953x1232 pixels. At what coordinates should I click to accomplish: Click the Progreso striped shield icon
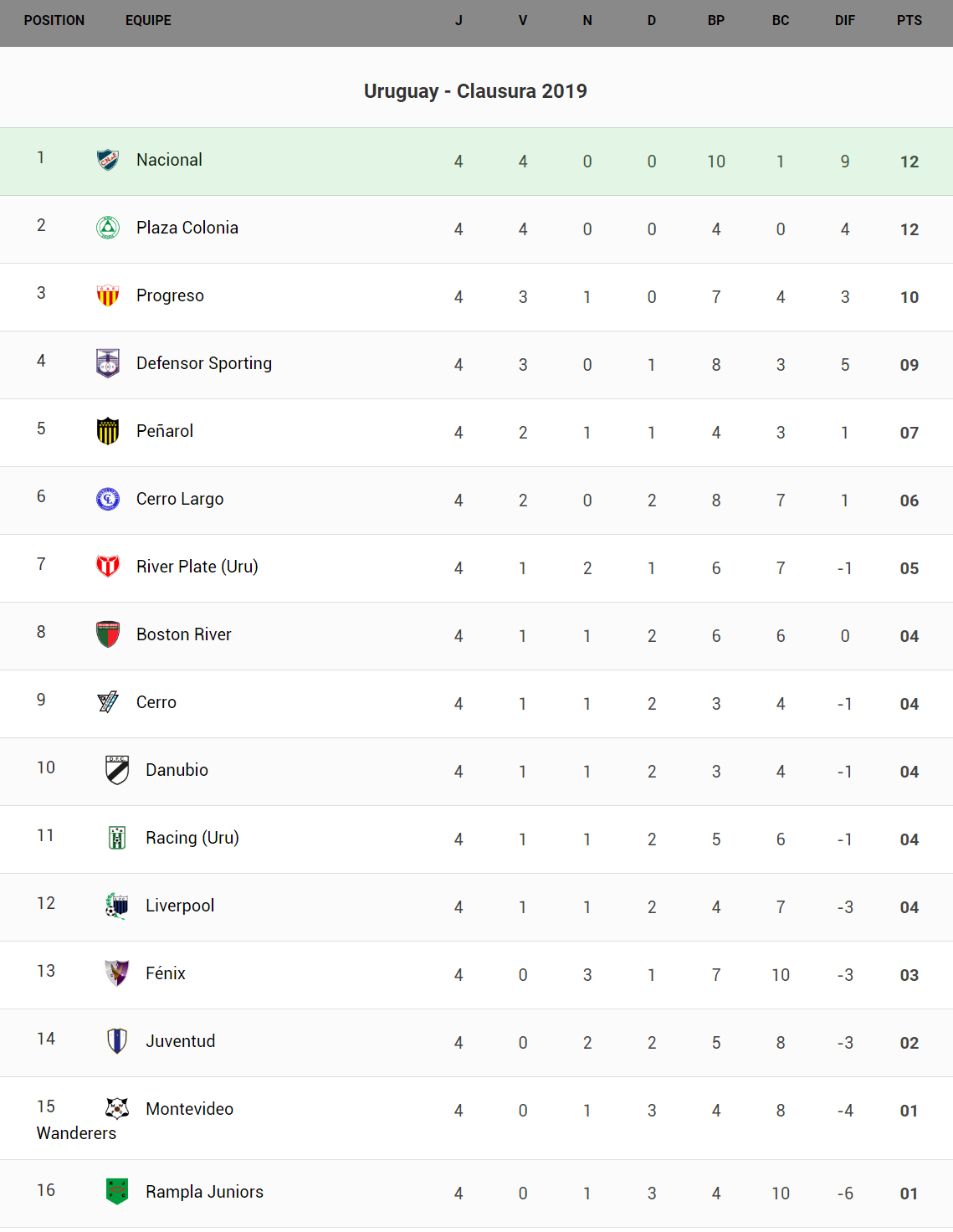(x=108, y=295)
